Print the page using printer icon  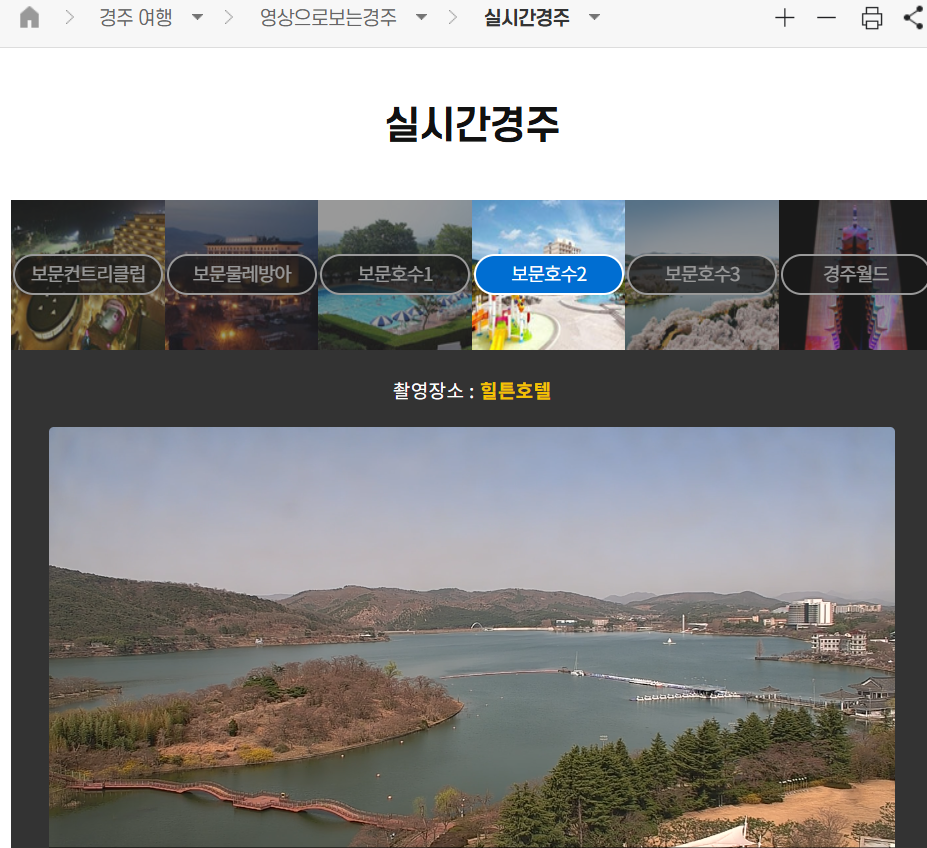coord(871,18)
